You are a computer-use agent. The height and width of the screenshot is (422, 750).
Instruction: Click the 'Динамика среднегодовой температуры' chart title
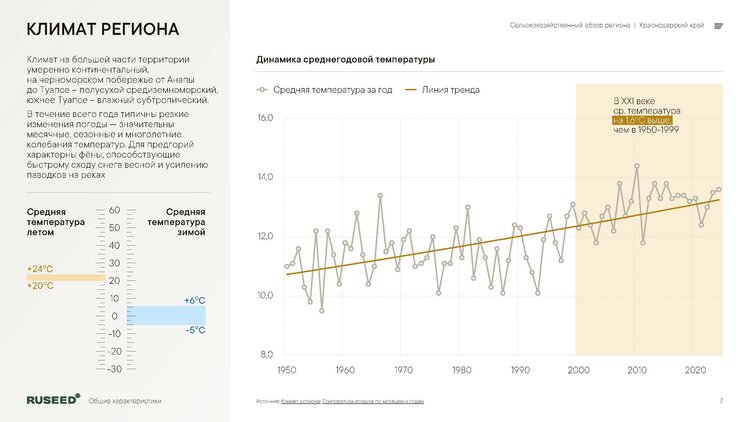click(345, 60)
